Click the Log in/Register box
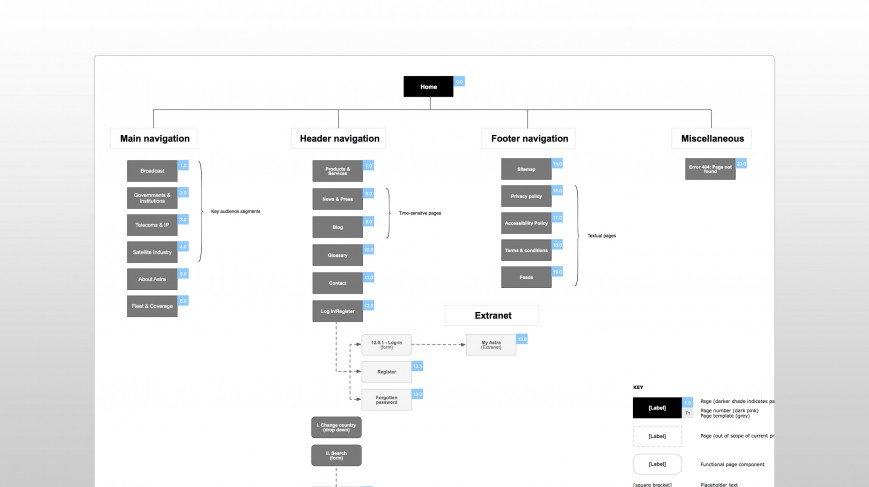869x487 pixels. click(338, 311)
